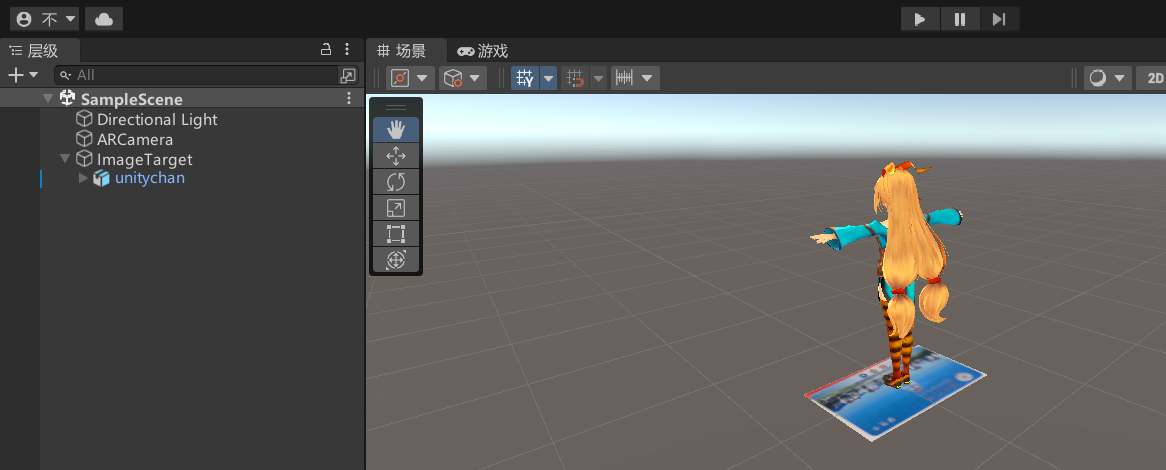Open SampleScene options menu

pyautogui.click(x=349, y=98)
